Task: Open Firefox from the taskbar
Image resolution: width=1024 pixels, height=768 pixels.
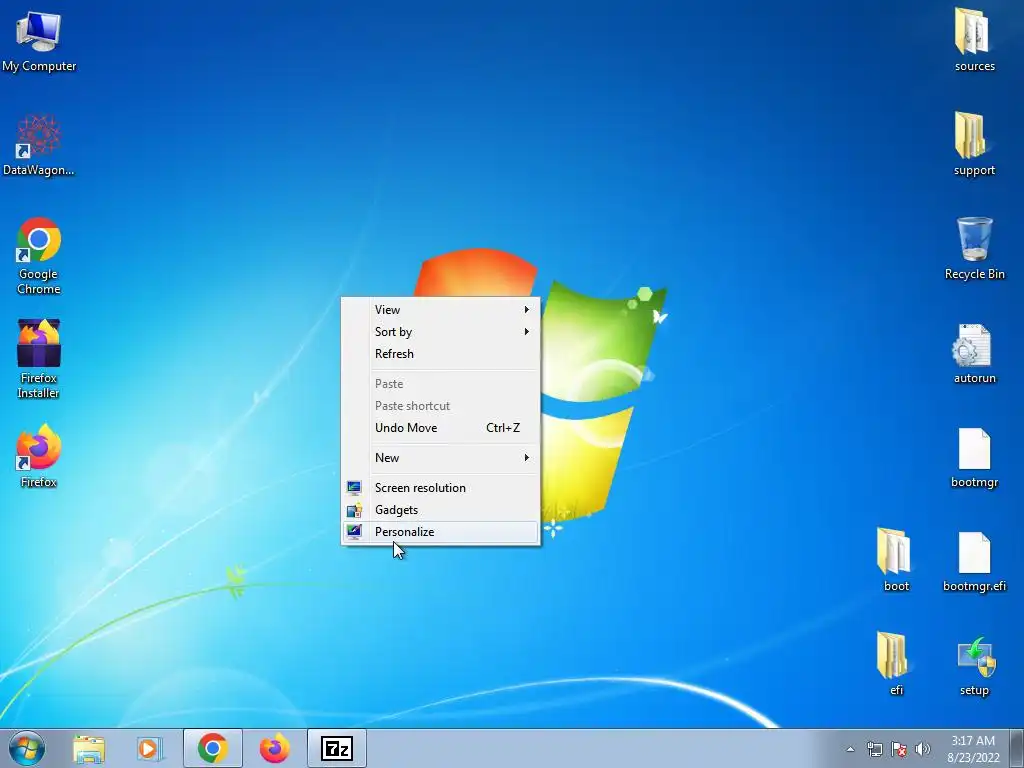Action: coord(274,748)
